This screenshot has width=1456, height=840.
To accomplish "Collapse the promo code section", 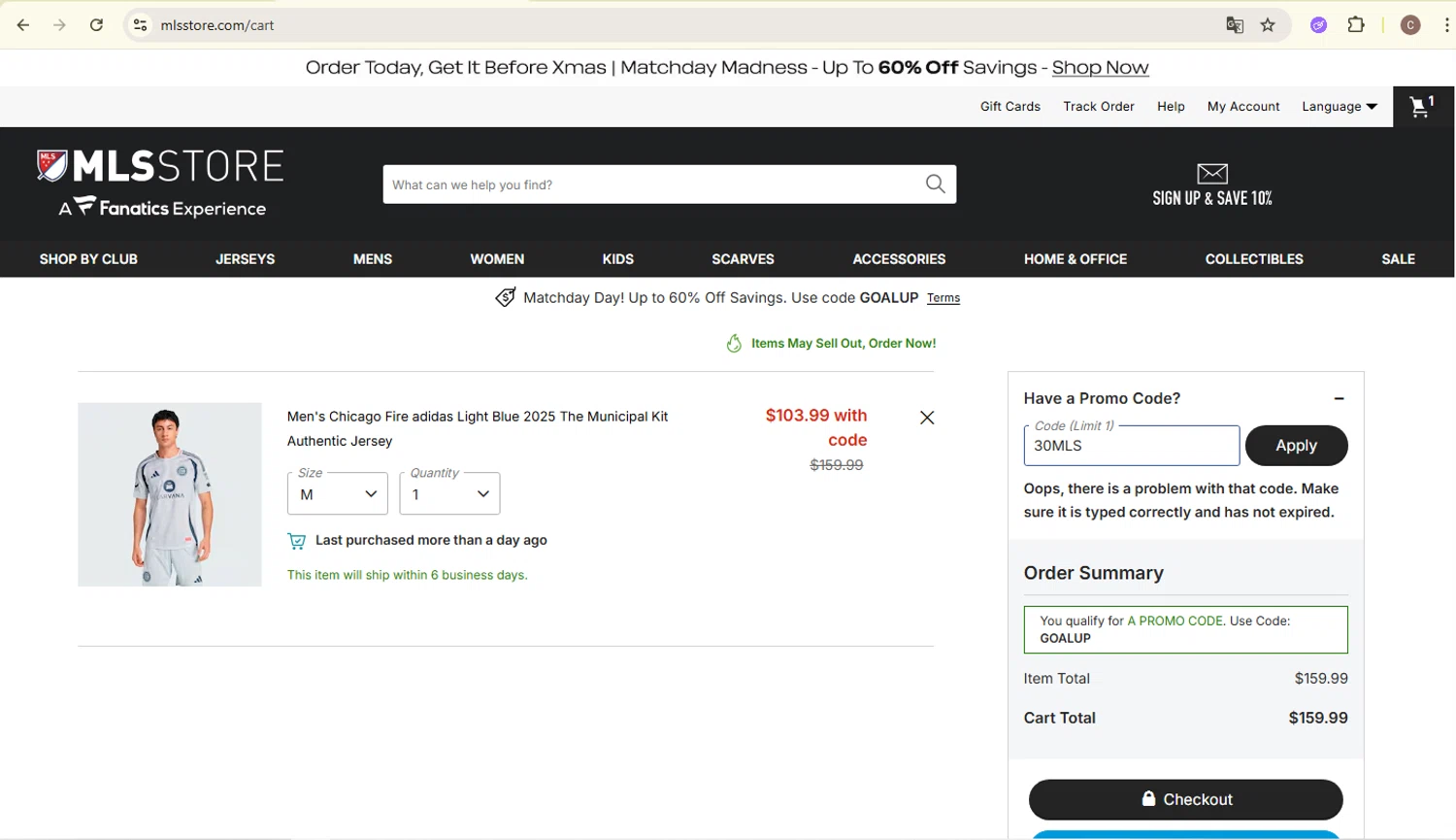I will click(1339, 398).
